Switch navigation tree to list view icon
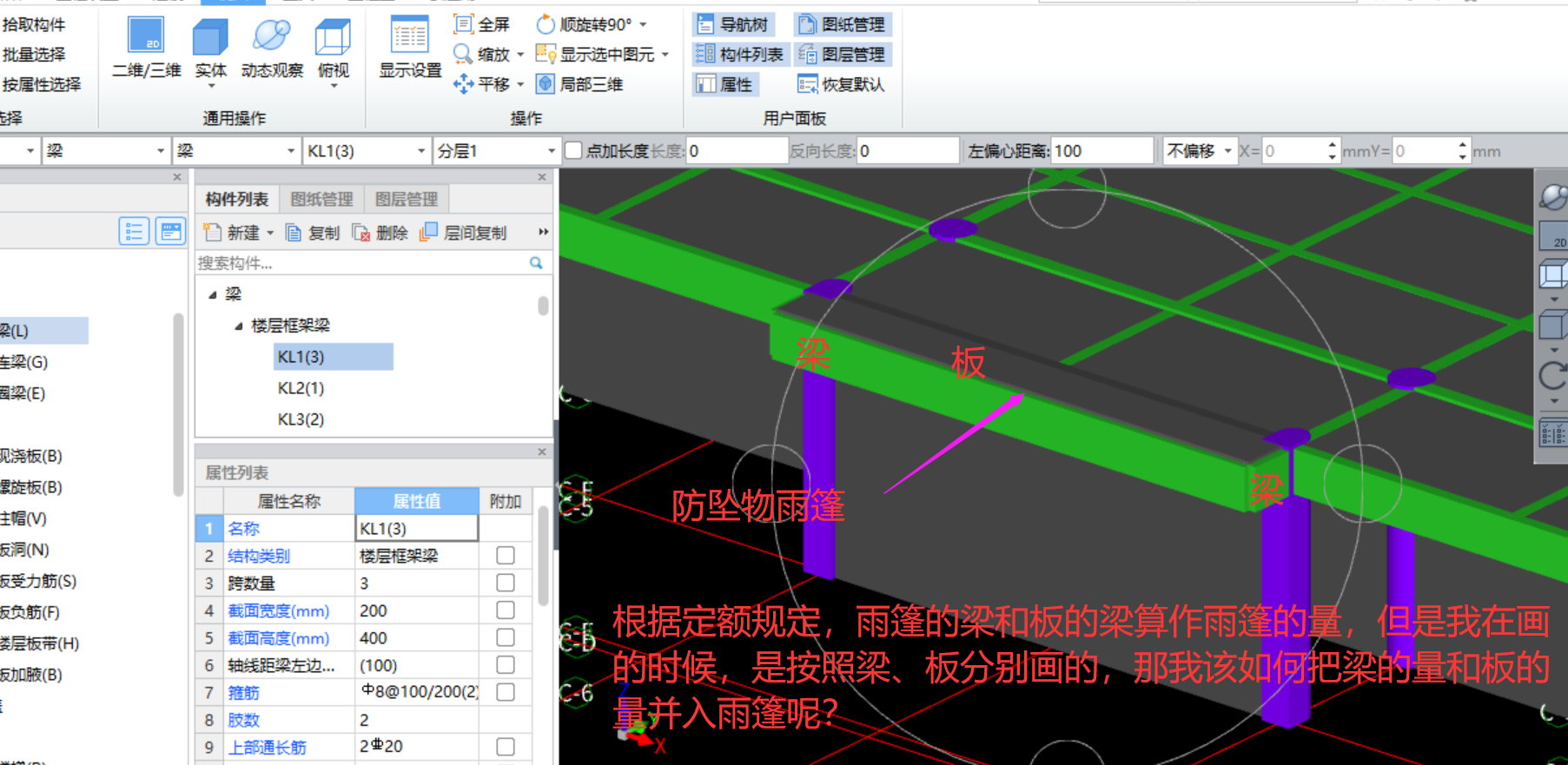This screenshot has width=1568, height=765. coord(134,231)
